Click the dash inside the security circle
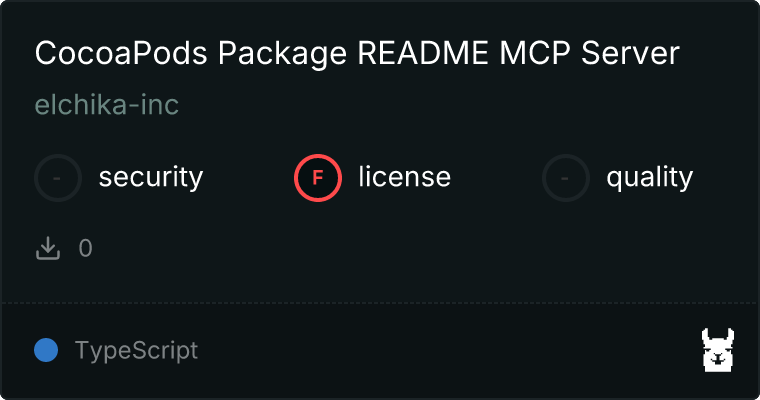760x400 pixels. [57, 178]
